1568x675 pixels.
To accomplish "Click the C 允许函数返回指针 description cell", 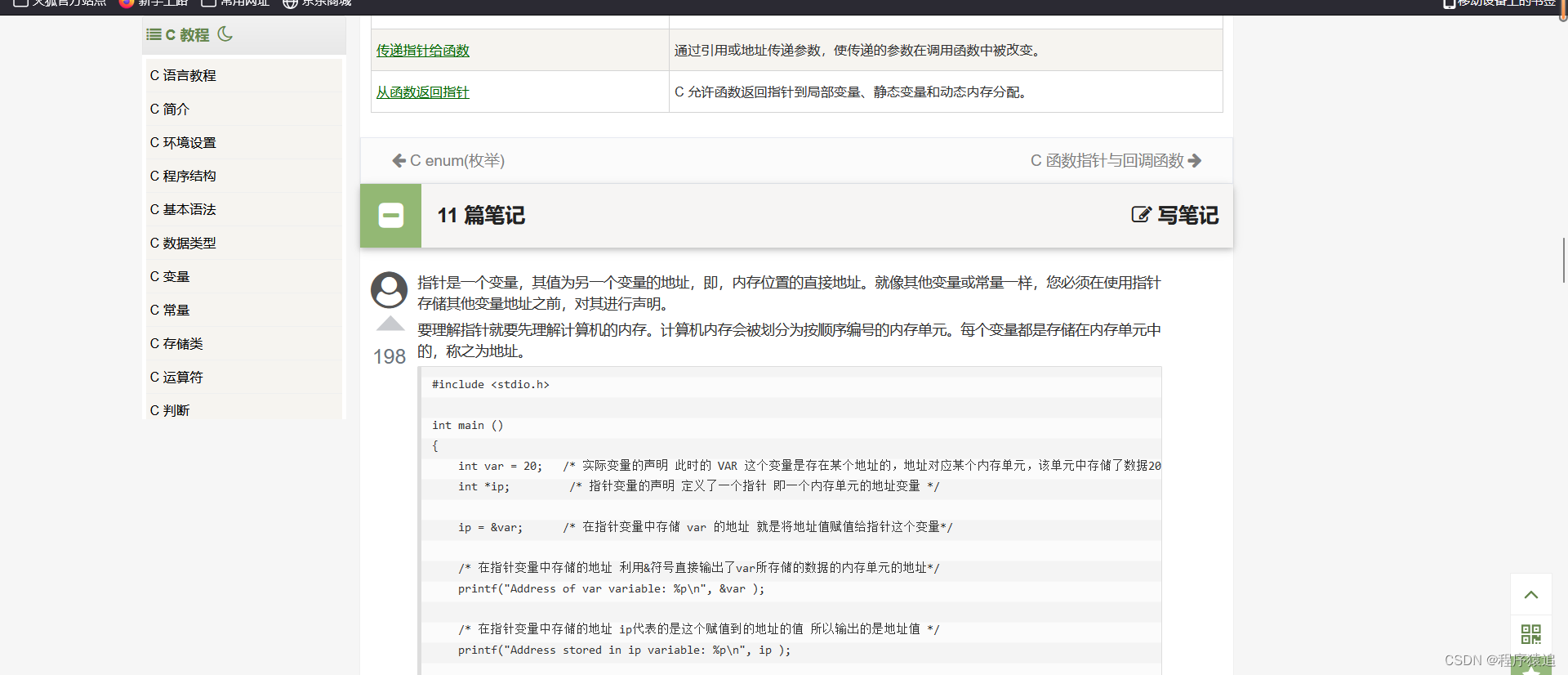I will (946, 92).
